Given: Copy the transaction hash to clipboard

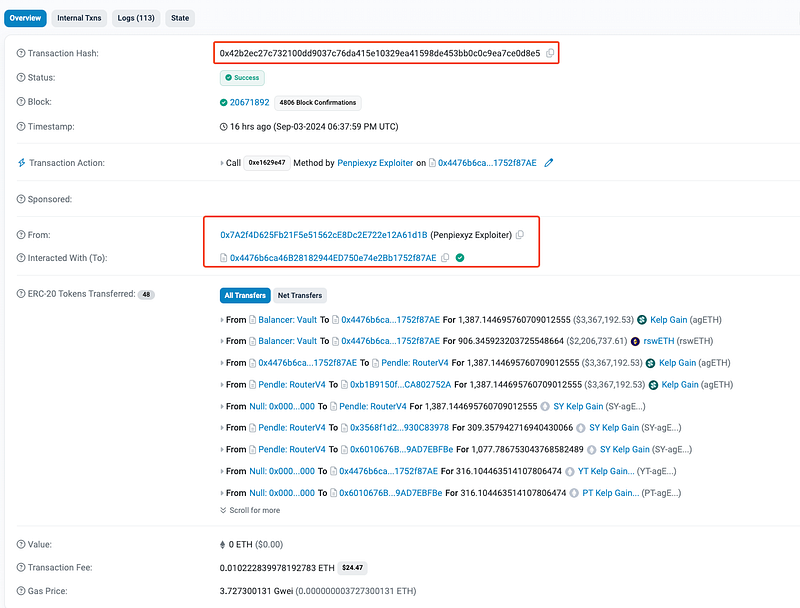Looking at the screenshot, I should pos(550,53).
